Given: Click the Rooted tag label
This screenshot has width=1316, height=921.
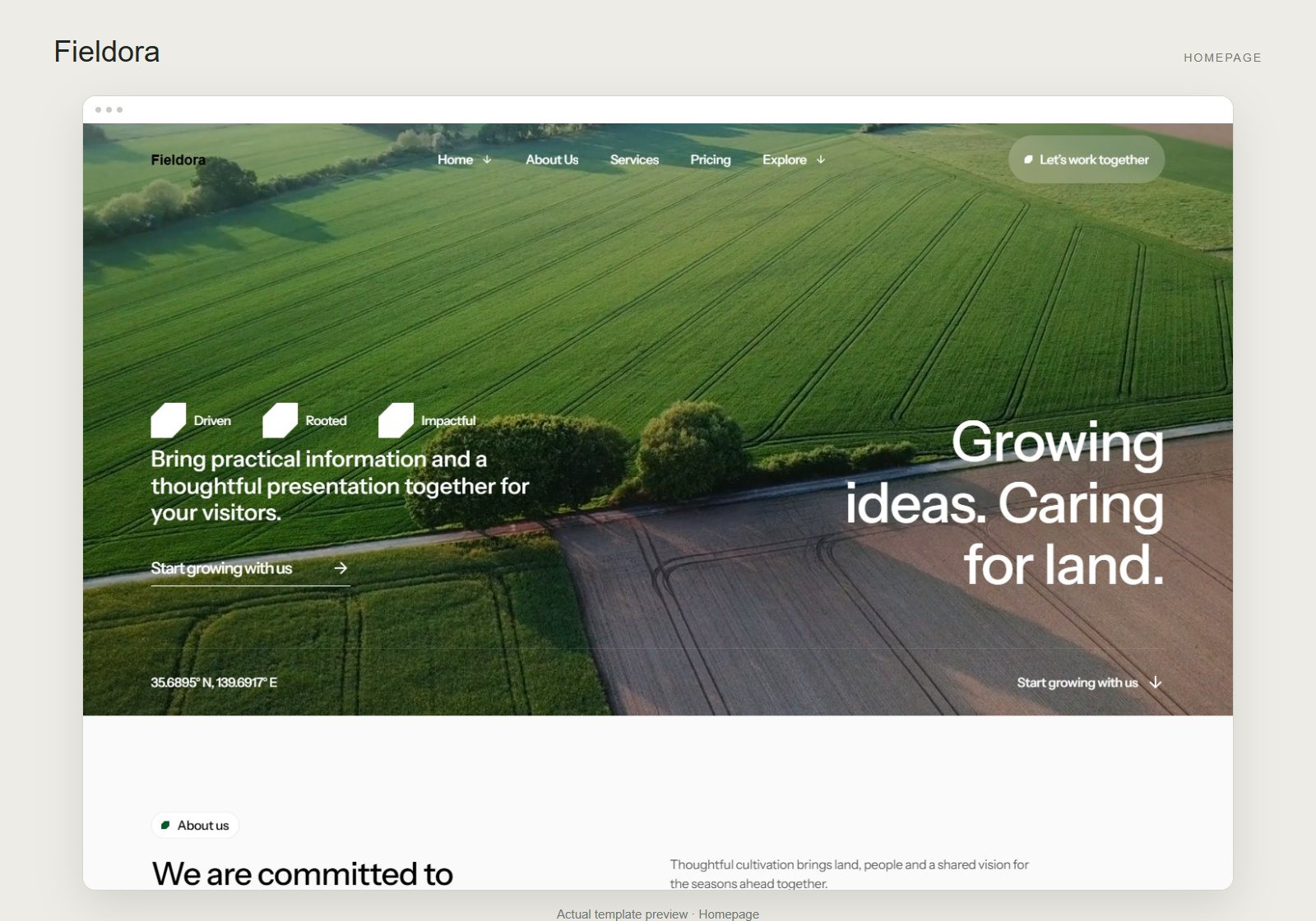Looking at the screenshot, I should (326, 420).
